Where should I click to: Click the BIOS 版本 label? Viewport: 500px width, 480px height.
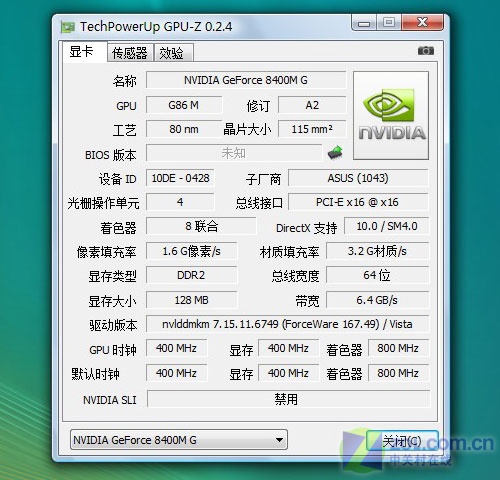click(x=111, y=155)
